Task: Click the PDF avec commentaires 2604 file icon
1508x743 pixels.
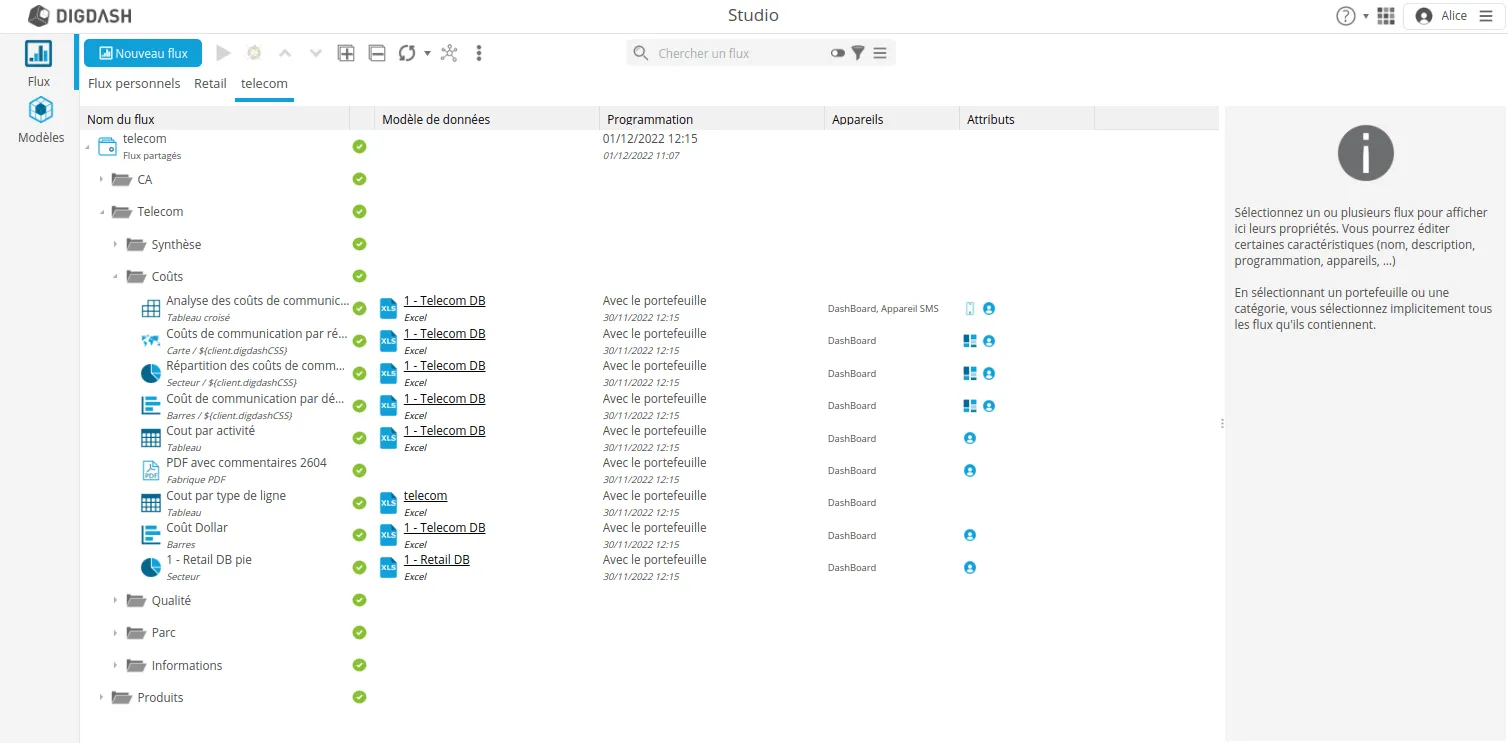Action: pos(150,470)
